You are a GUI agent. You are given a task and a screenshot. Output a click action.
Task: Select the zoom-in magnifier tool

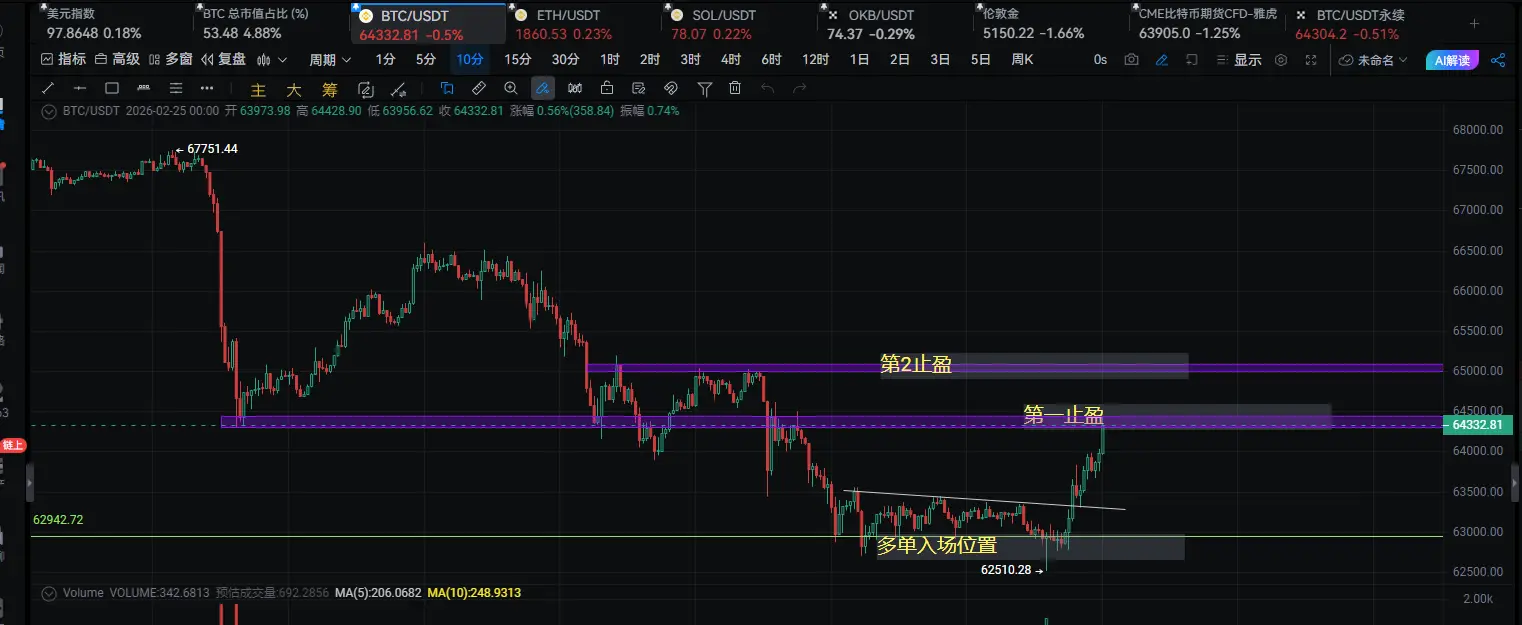511,88
